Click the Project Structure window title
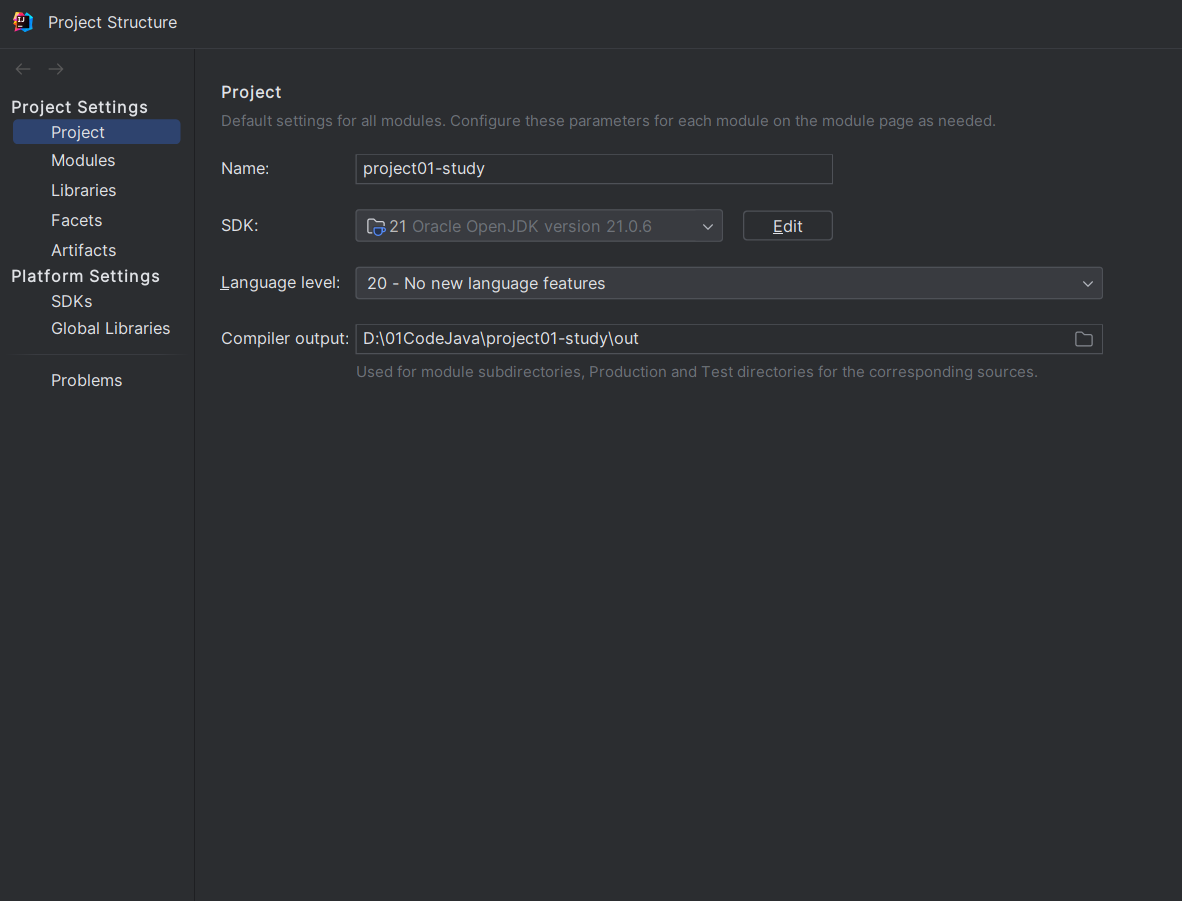1182x901 pixels. 112,23
